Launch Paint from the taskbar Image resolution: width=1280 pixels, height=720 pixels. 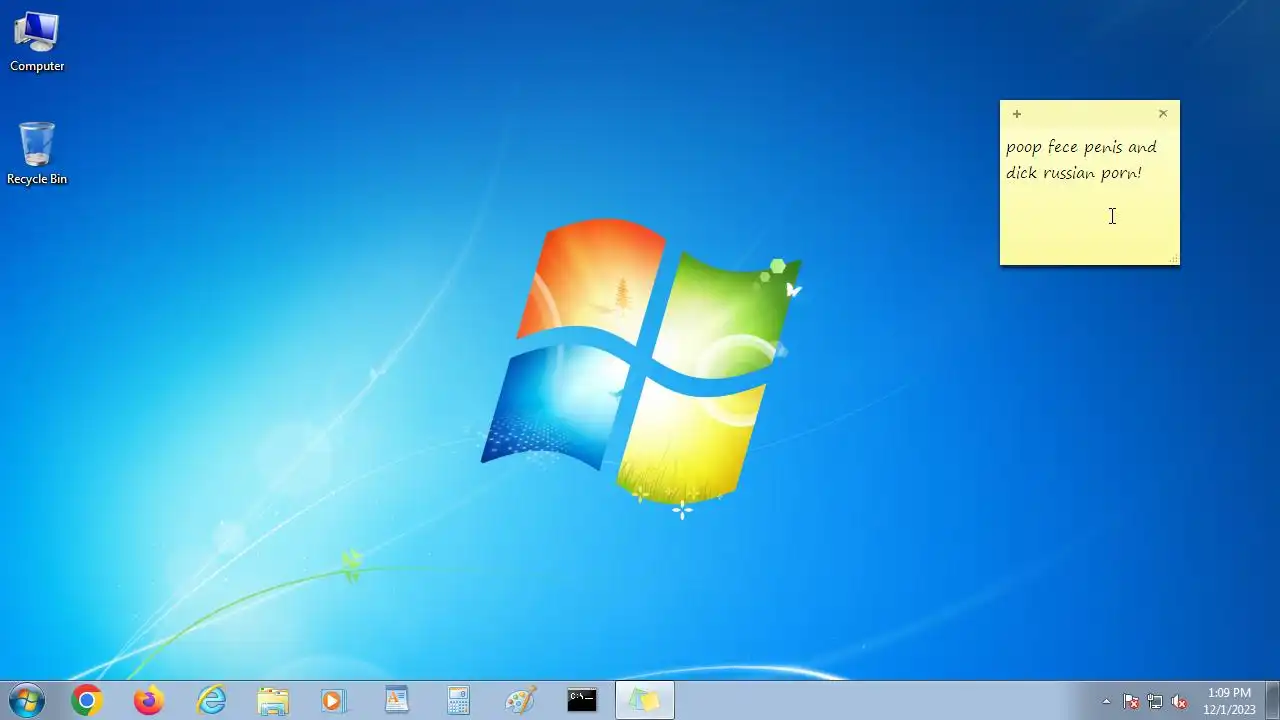[x=521, y=701]
